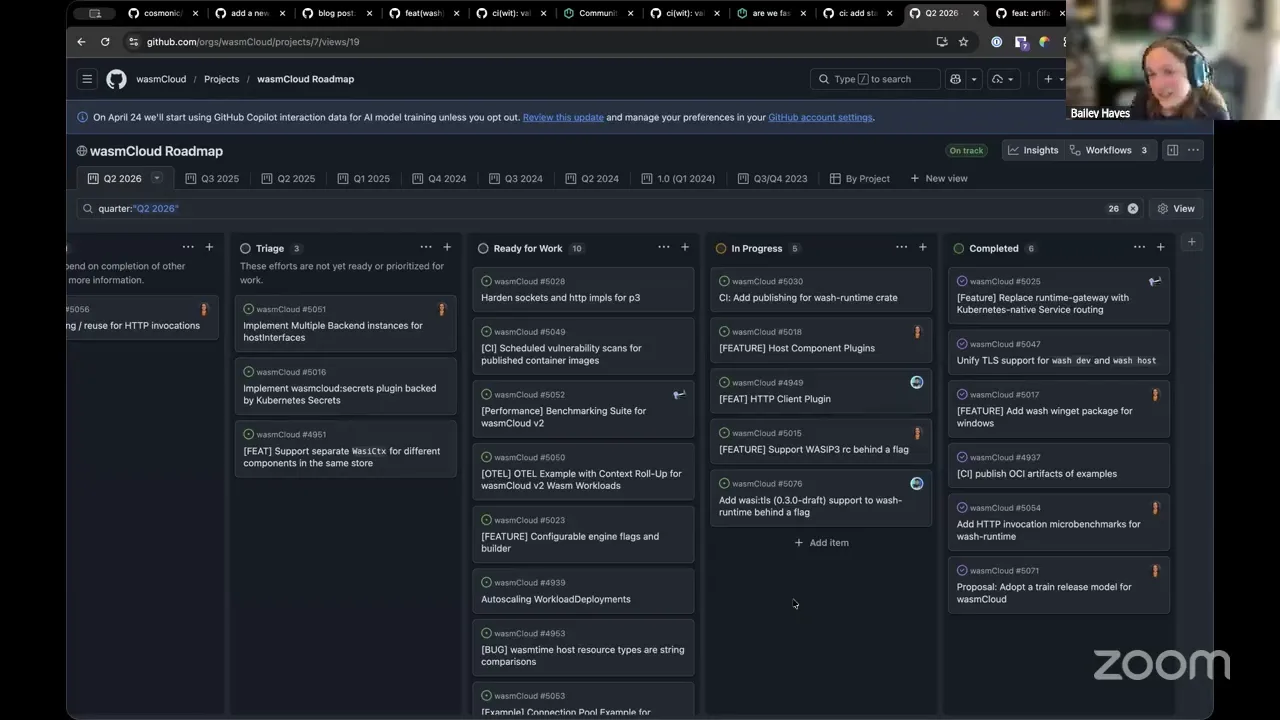Click avatar on Multiple Backend instances card

pyautogui.click(x=441, y=309)
